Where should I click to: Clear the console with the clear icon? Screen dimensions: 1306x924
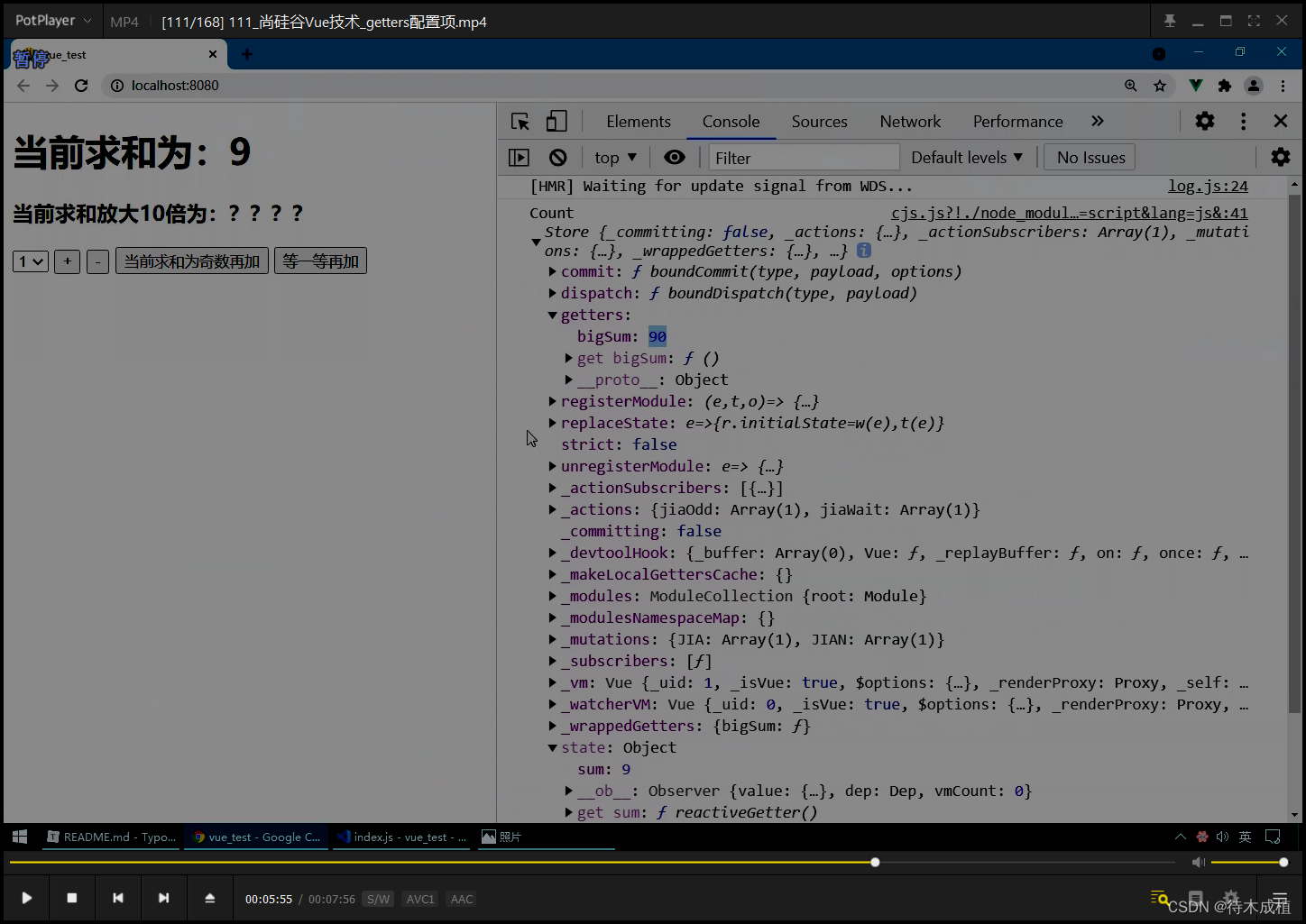[x=558, y=157]
